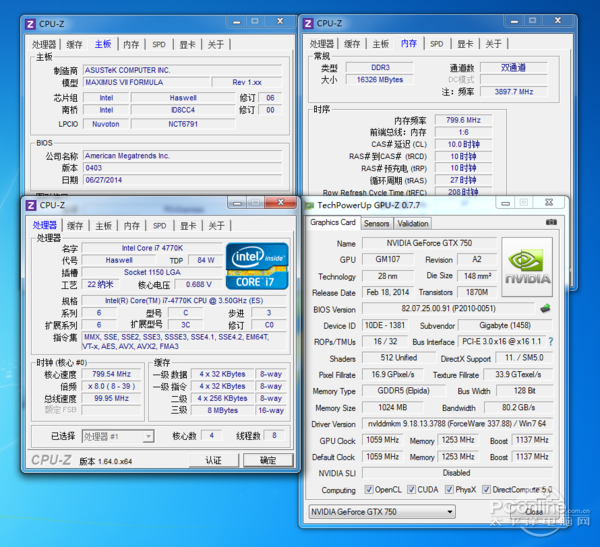Click the Intel Core i7 logo badge

click(257, 267)
